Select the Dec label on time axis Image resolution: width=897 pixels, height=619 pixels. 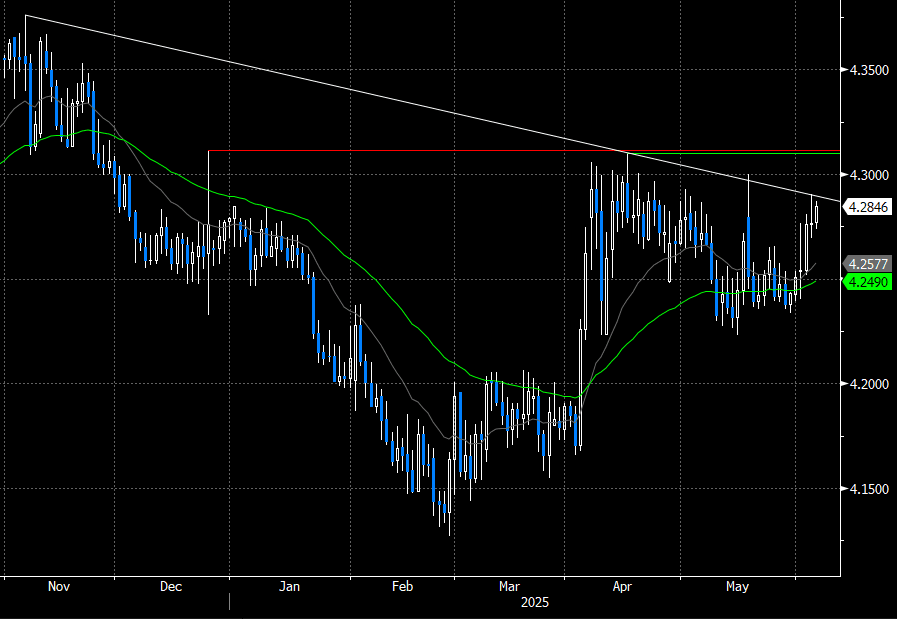(171, 587)
